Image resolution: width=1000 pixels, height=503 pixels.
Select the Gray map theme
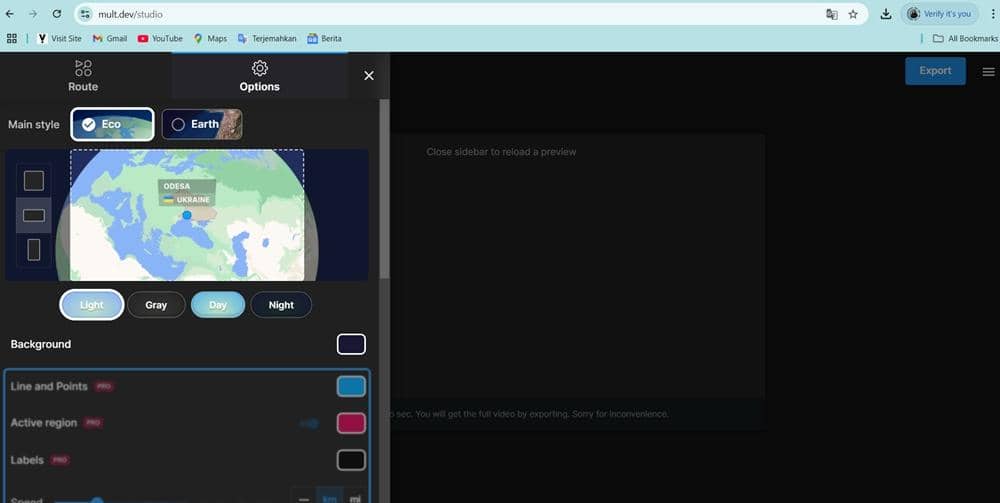pyautogui.click(x=156, y=305)
